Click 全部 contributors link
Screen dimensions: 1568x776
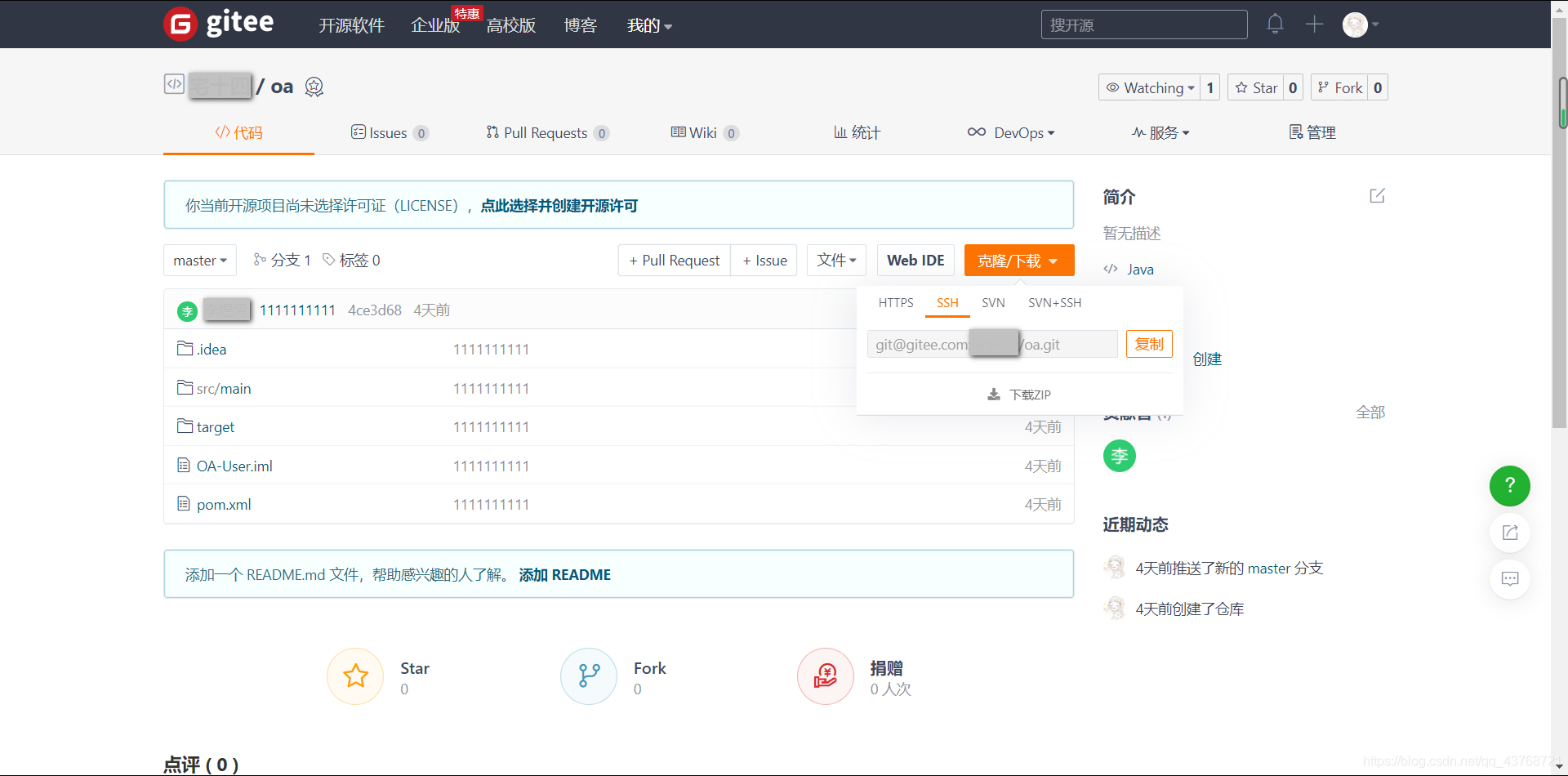click(1370, 413)
